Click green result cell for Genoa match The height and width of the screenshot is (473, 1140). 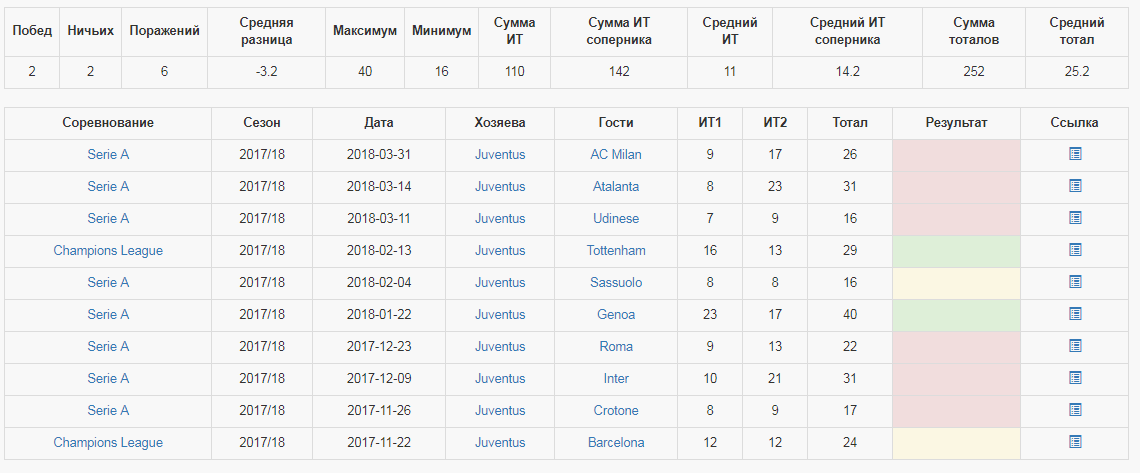pyautogui.click(x=956, y=315)
